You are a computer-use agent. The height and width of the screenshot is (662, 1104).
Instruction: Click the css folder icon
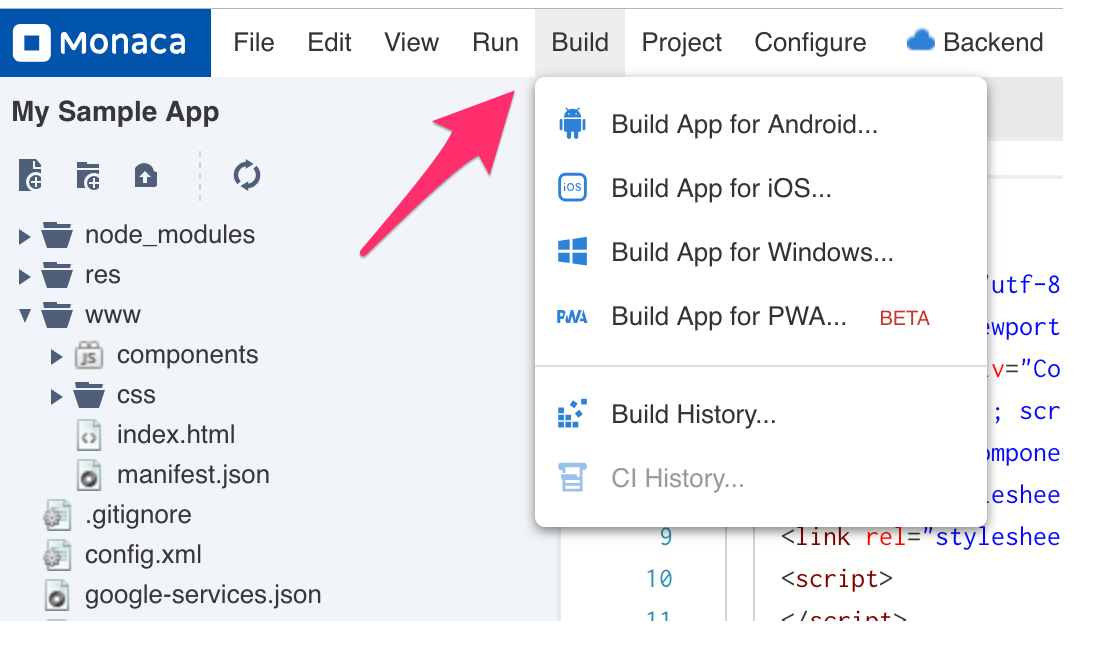click(89, 395)
